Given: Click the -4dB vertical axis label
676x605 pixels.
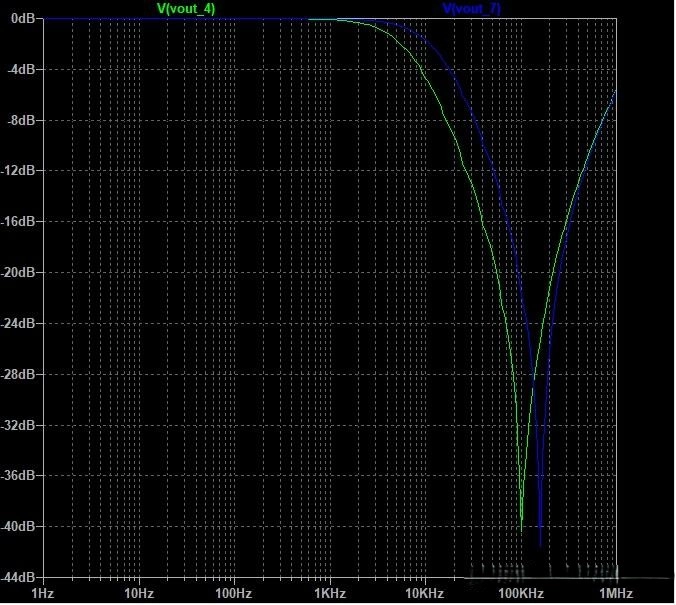Looking at the screenshot, I should [x=20, y=69].
